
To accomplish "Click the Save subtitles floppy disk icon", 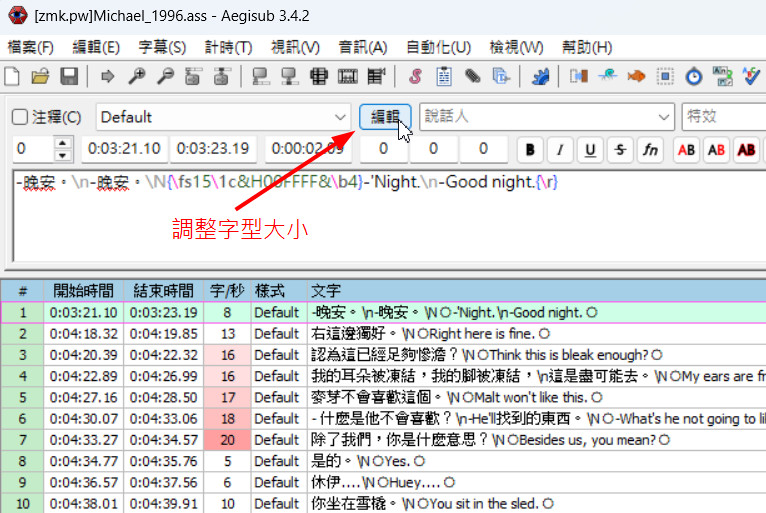I will coord(69,76).
